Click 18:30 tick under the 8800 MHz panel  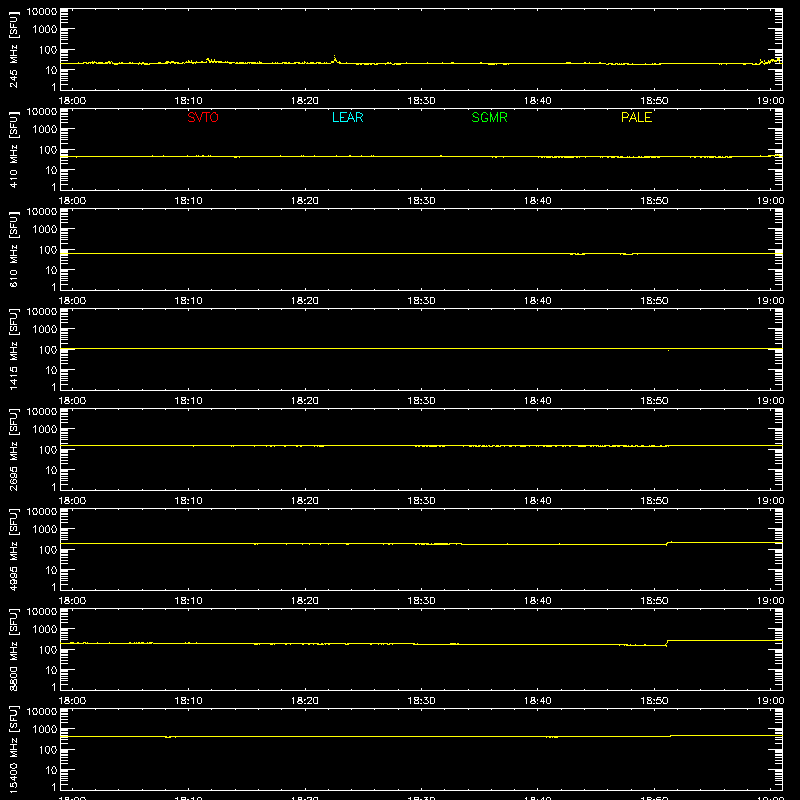[421, 701]
